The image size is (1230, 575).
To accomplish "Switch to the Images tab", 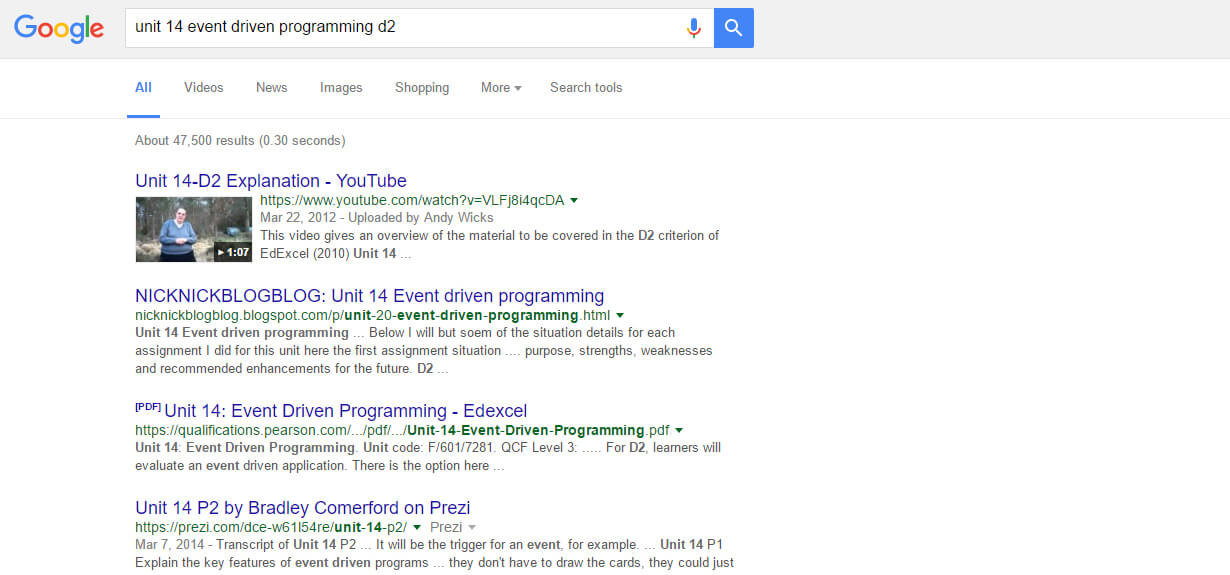I will pyautogui.click(x=341, y=88).
